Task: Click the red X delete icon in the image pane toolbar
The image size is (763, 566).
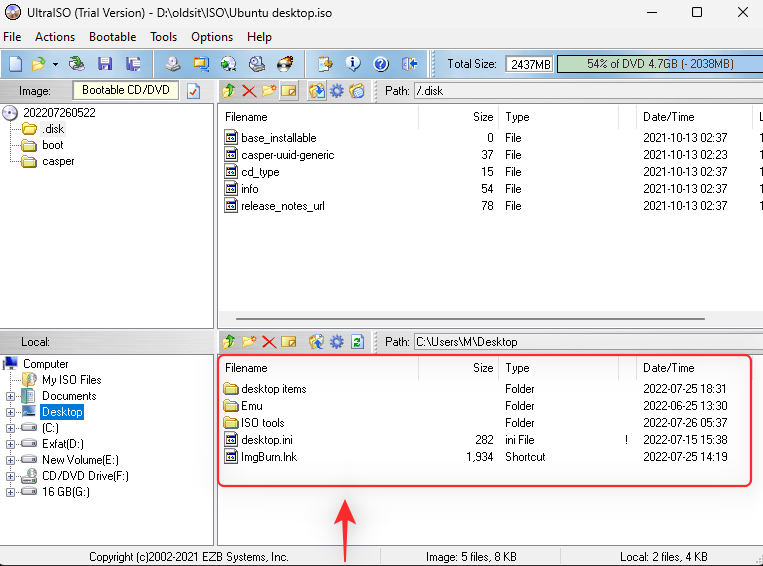Action: (x=249, y=91)
